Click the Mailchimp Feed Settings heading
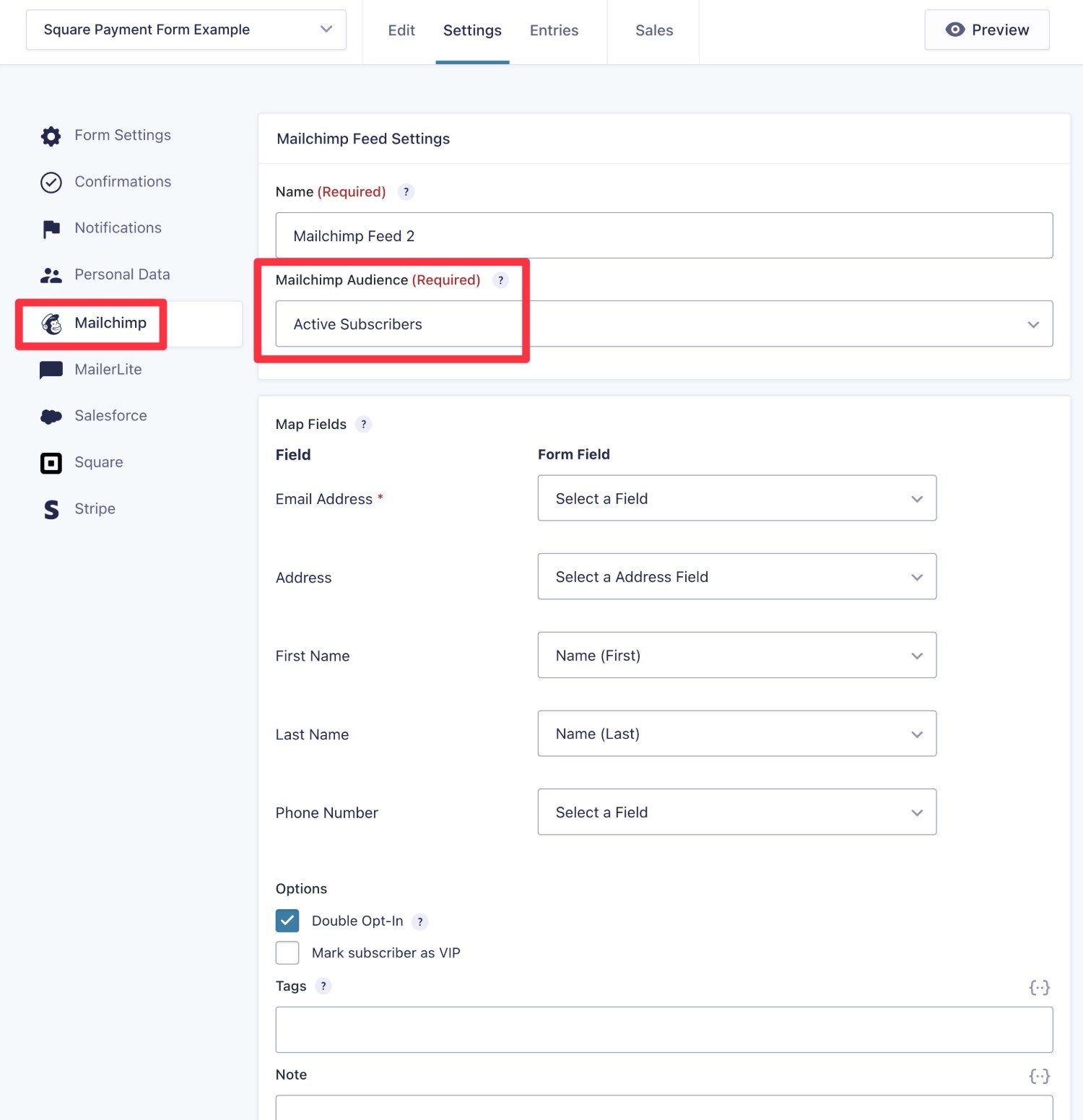 363,139
